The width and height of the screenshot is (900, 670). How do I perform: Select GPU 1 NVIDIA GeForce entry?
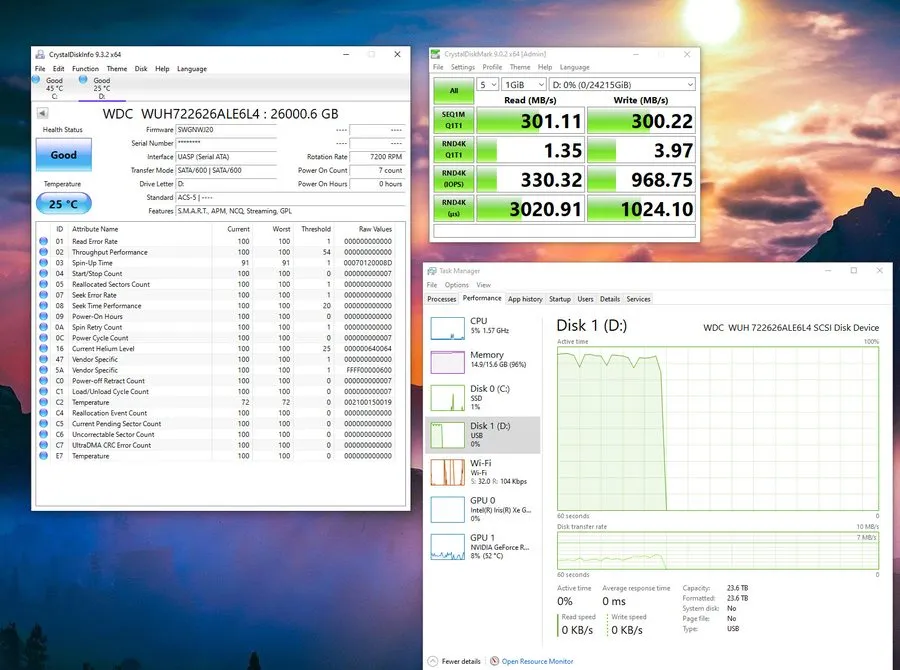pos(483,547)
